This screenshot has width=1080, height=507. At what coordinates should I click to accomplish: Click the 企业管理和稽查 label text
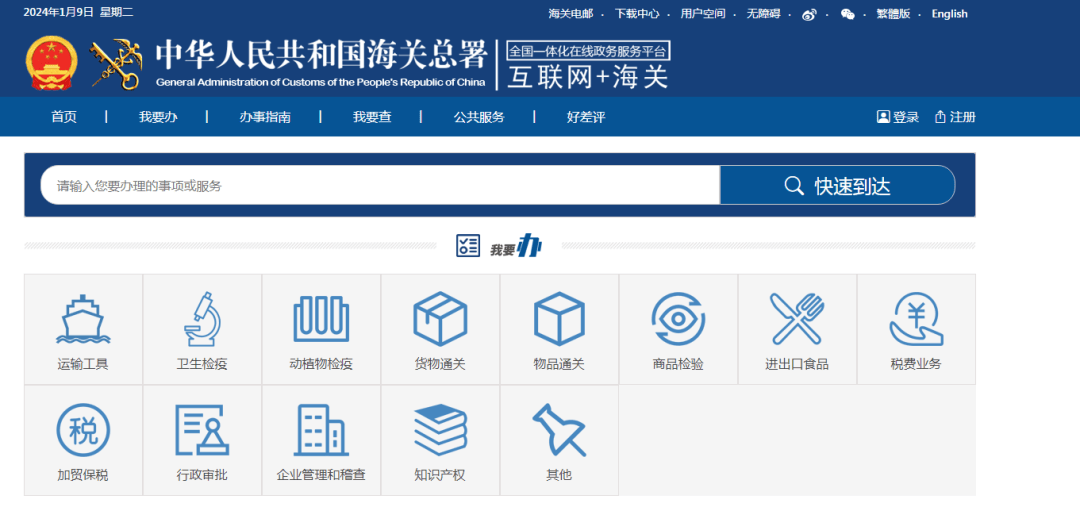(321, 475)
